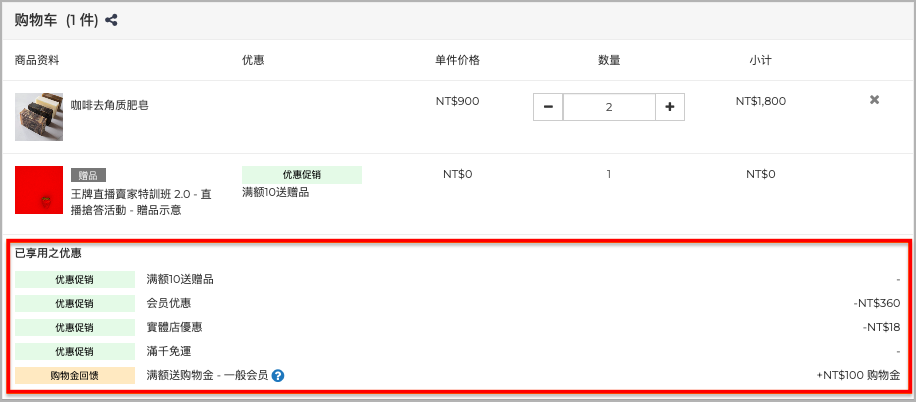916x402 pixels.
Task: Click the NT$1,800 subtotal value
Action: coord(761,101)
